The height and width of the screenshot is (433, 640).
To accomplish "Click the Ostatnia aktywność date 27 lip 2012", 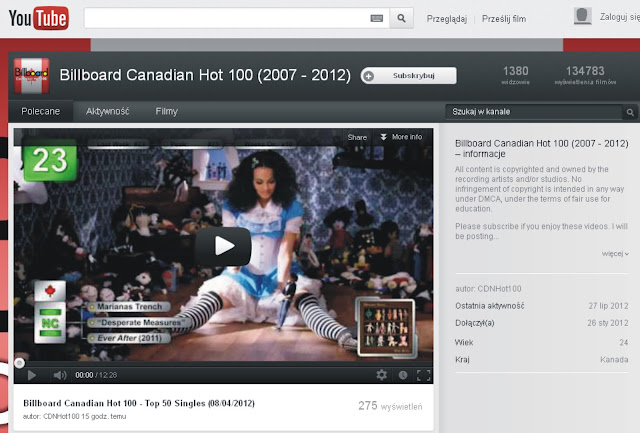I will (x=608, y=306).
